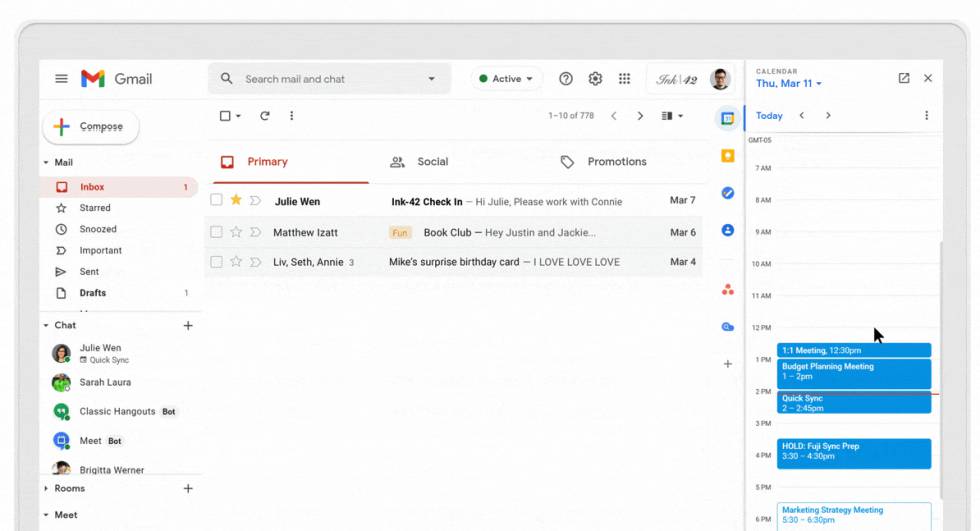Open the More options menu above mail list
Viewport: 980px width, 531px height.
click(291, 116)
